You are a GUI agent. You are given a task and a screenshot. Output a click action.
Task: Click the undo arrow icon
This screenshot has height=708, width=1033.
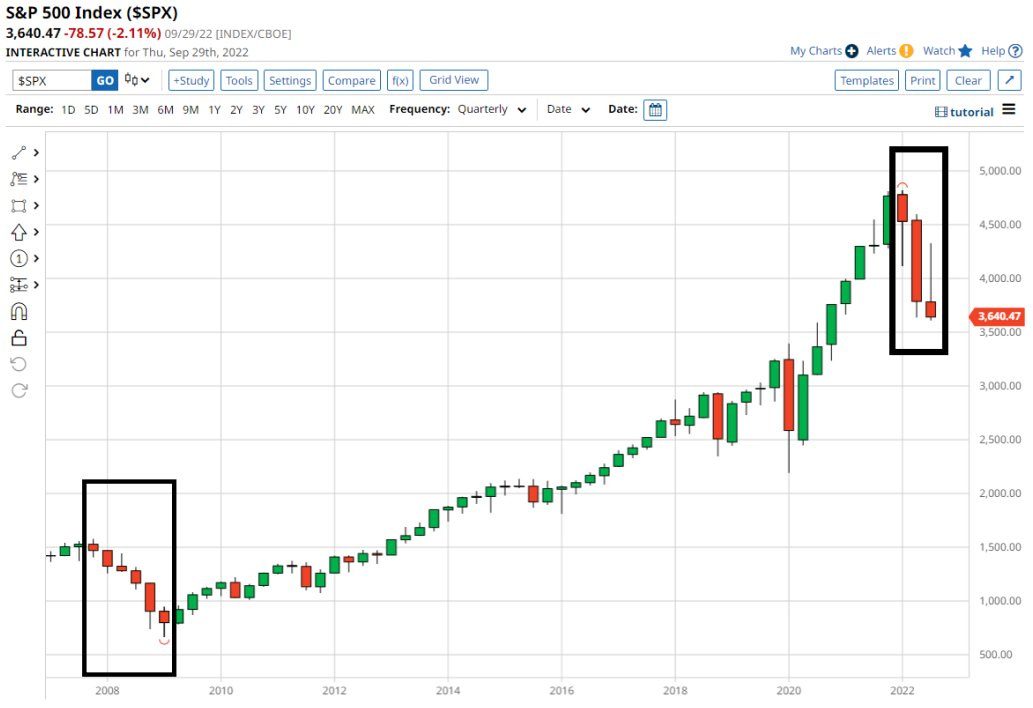click(18, 364)
